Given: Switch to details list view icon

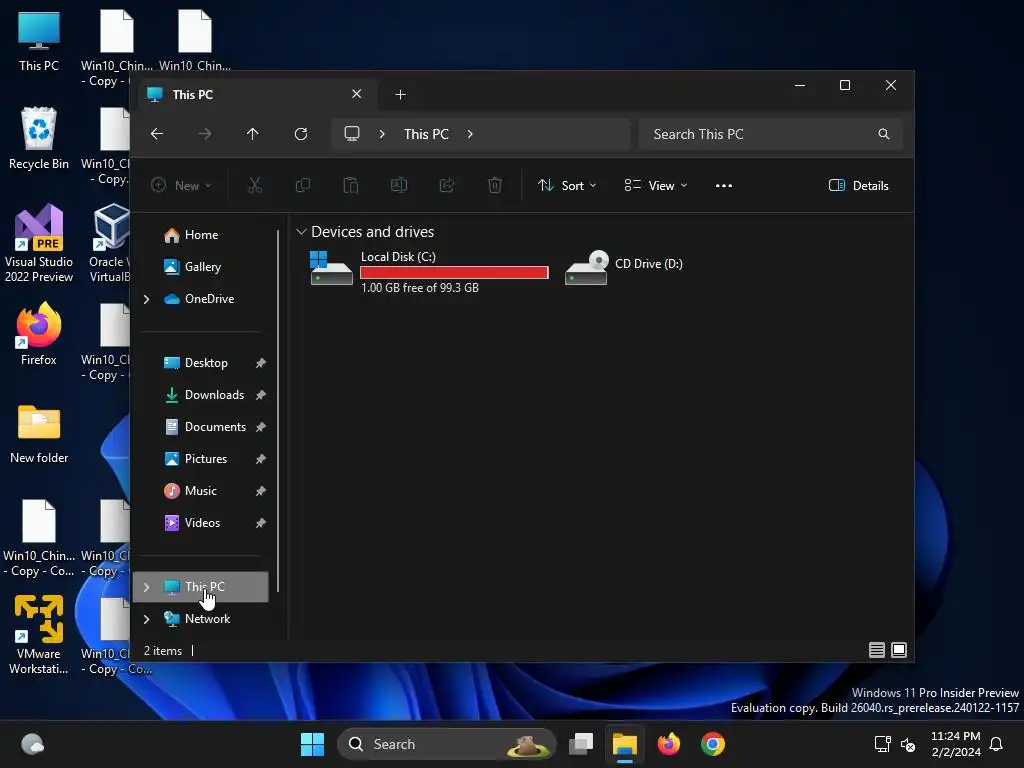Looking at the screenshot, I should coord(876,650).
